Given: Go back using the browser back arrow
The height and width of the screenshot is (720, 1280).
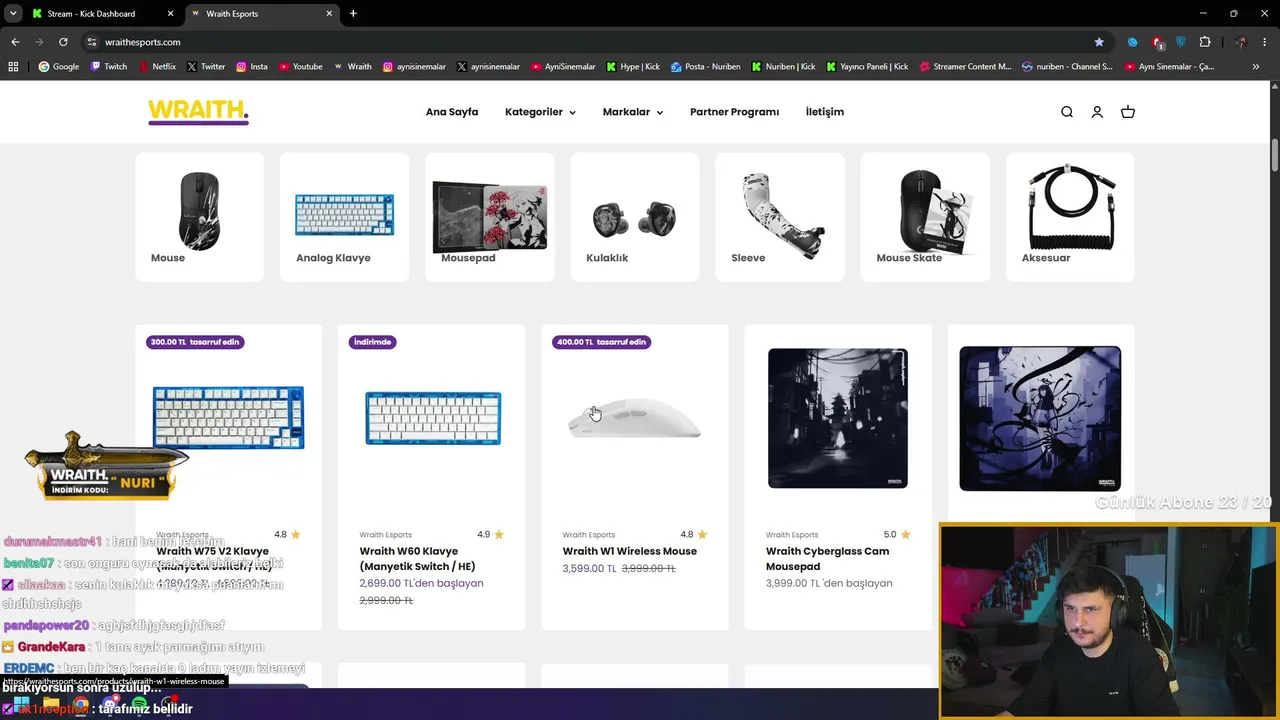Looking at the screenshot, I should (15, 42).
